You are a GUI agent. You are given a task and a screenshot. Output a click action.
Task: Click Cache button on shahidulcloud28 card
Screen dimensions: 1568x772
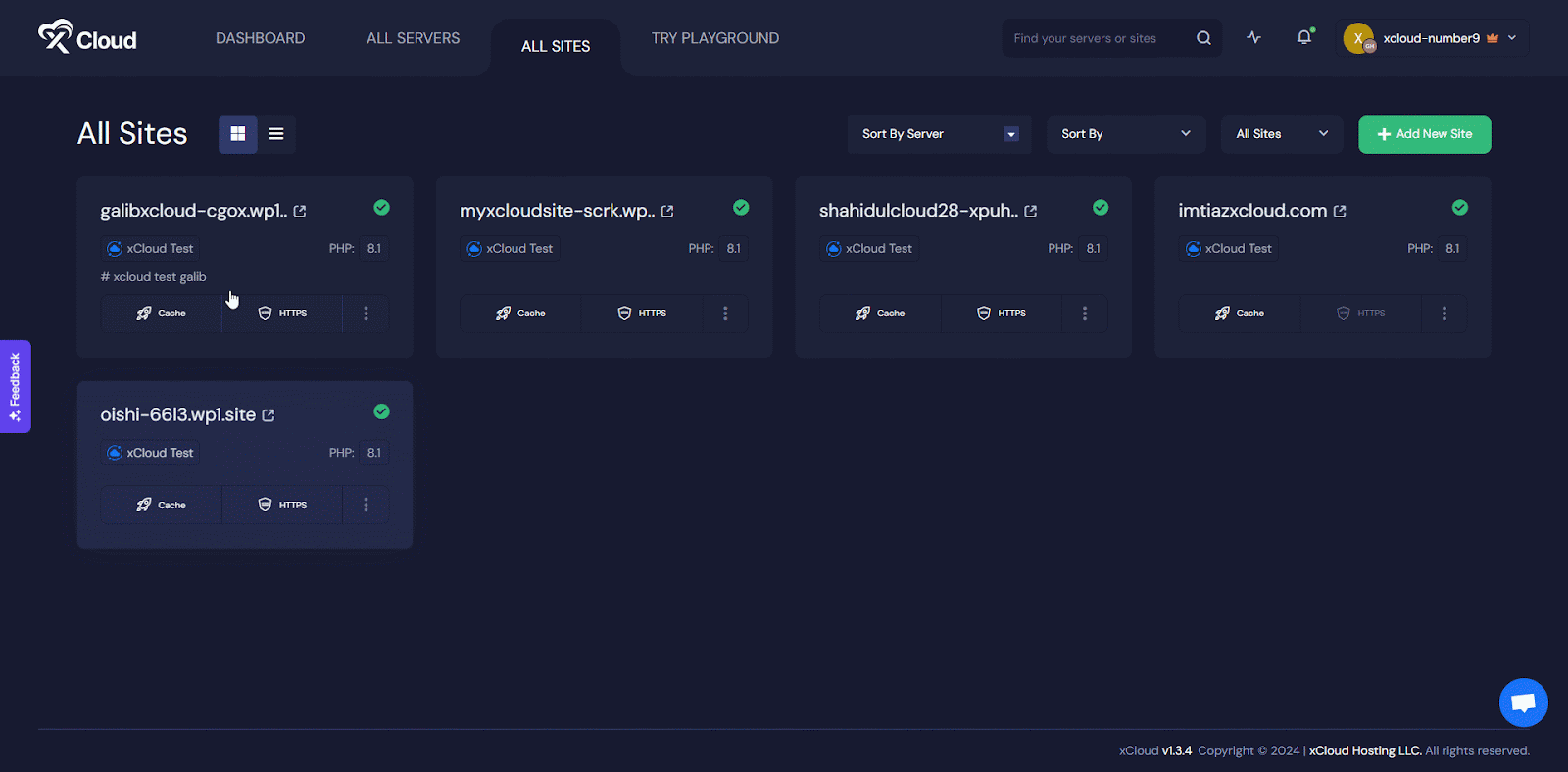879,314
